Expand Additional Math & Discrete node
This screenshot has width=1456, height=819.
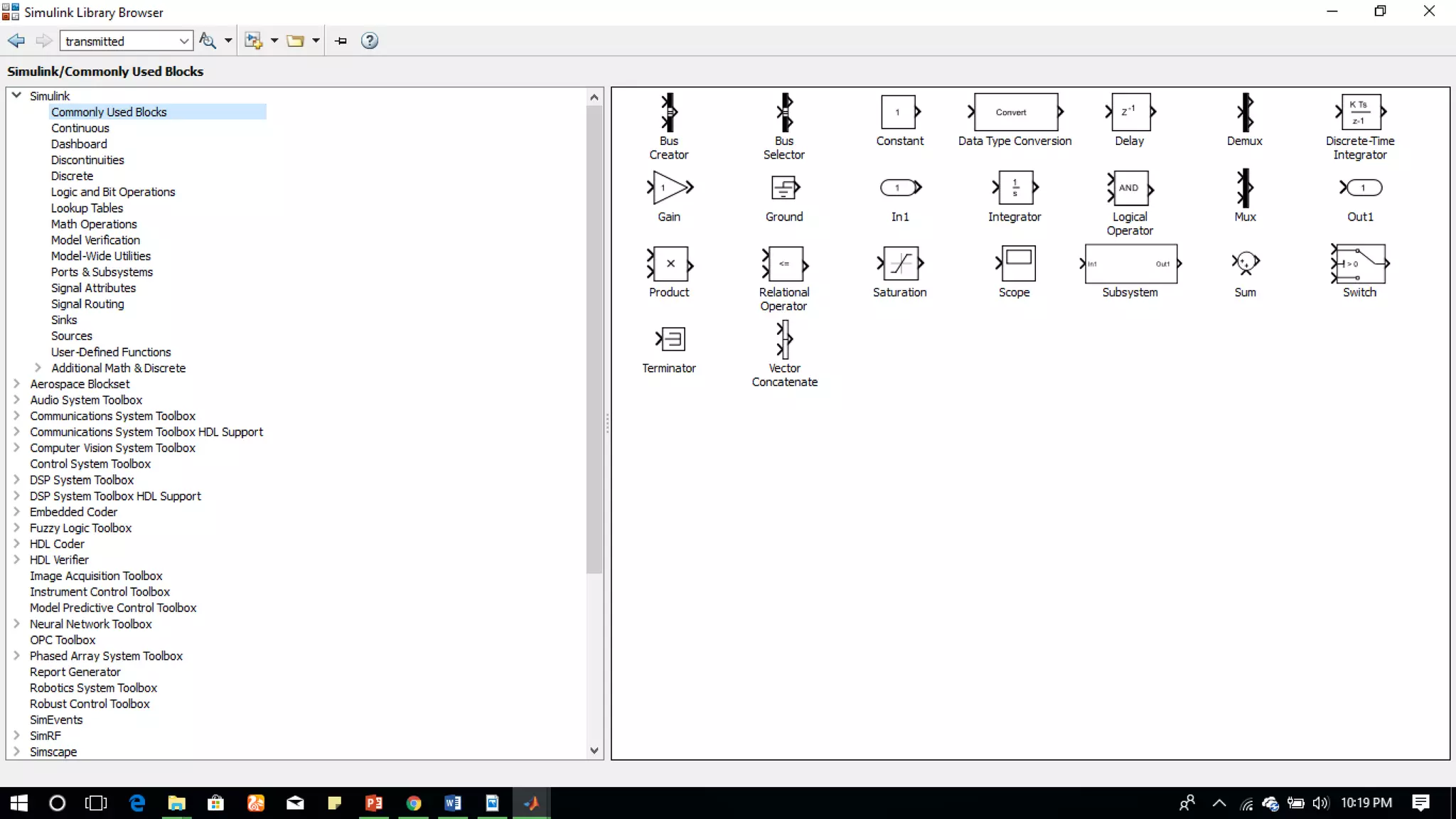(38, 368)
